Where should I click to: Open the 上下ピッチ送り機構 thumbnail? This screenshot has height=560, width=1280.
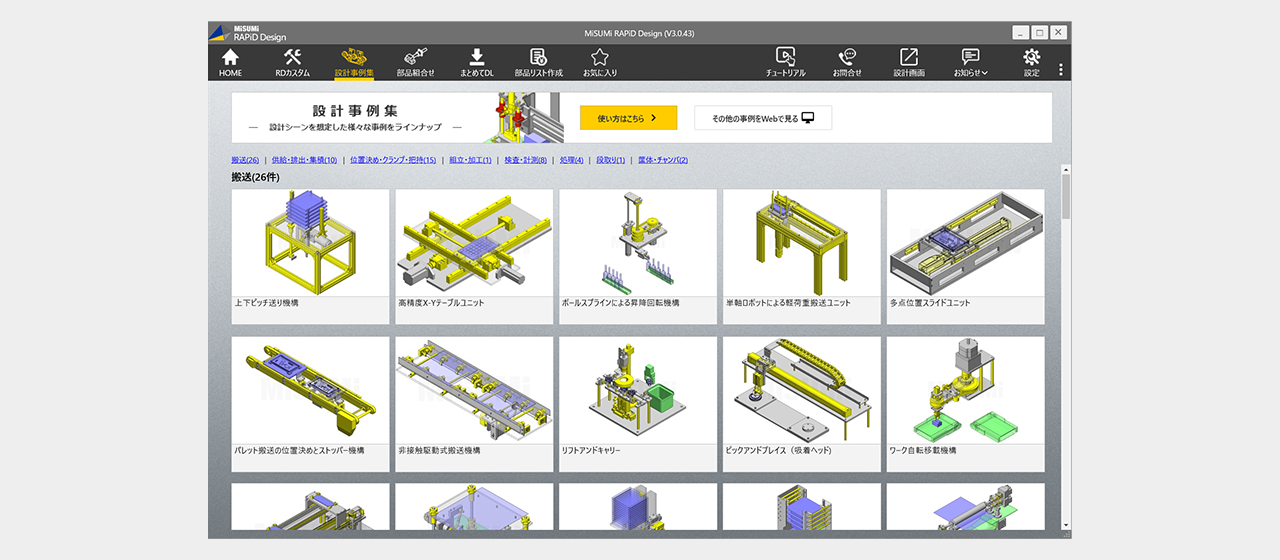tap(310, 250)
